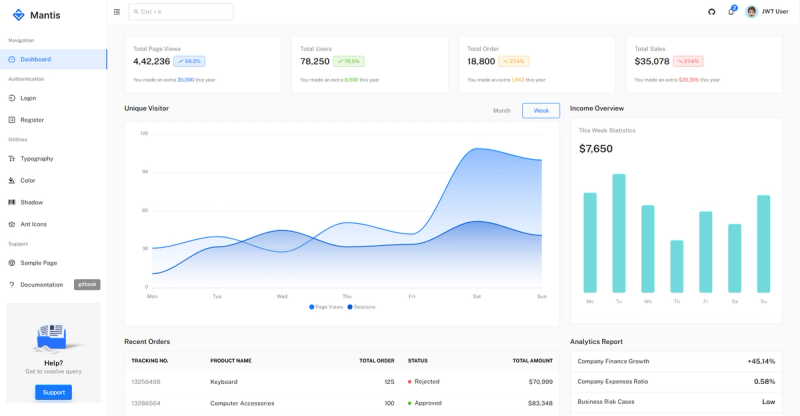800x416 pixels.
Task: Select the Typography sidebar icon
Action: [x=12, y=159]
